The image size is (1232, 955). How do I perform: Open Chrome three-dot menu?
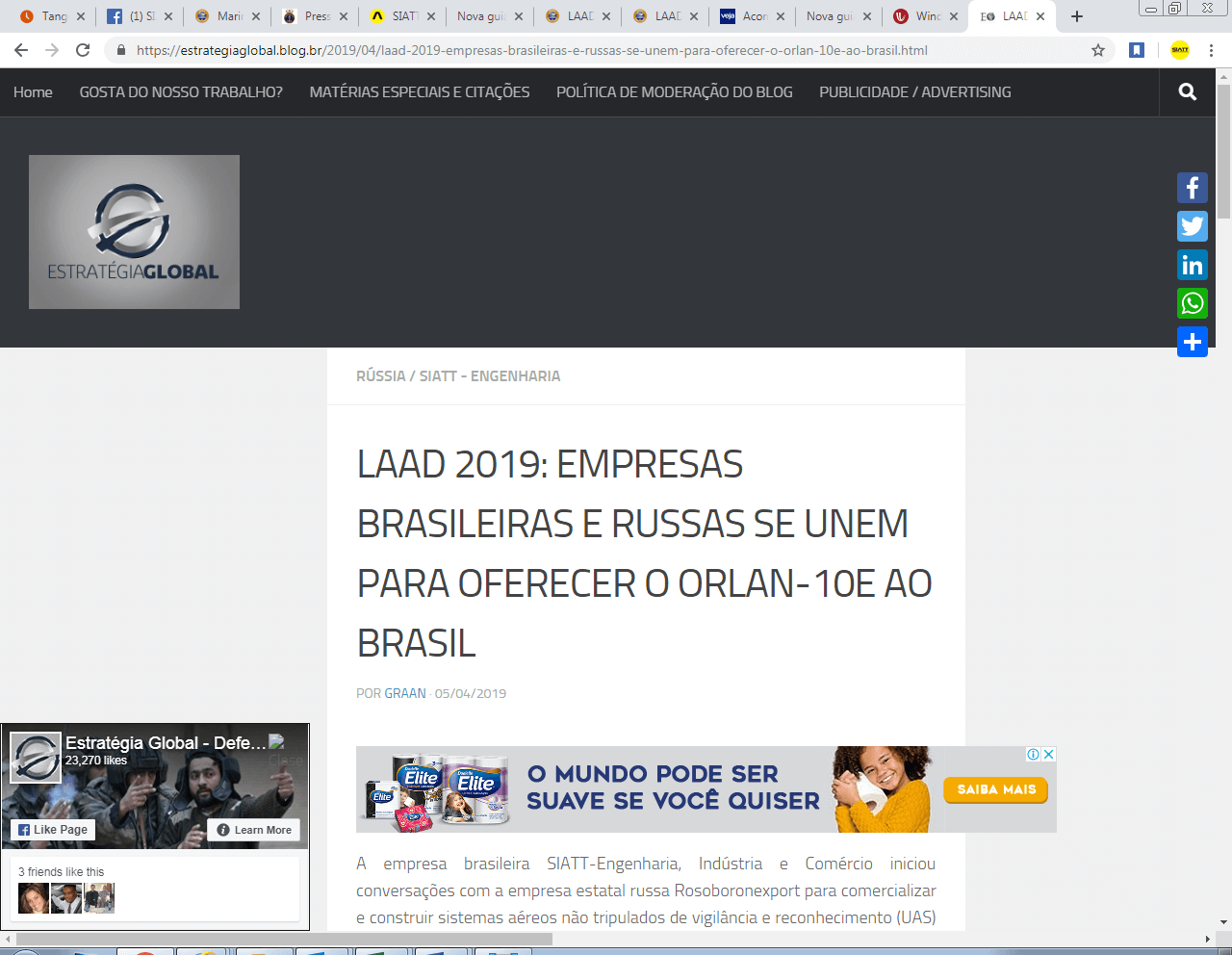(x=1212, y=50)
